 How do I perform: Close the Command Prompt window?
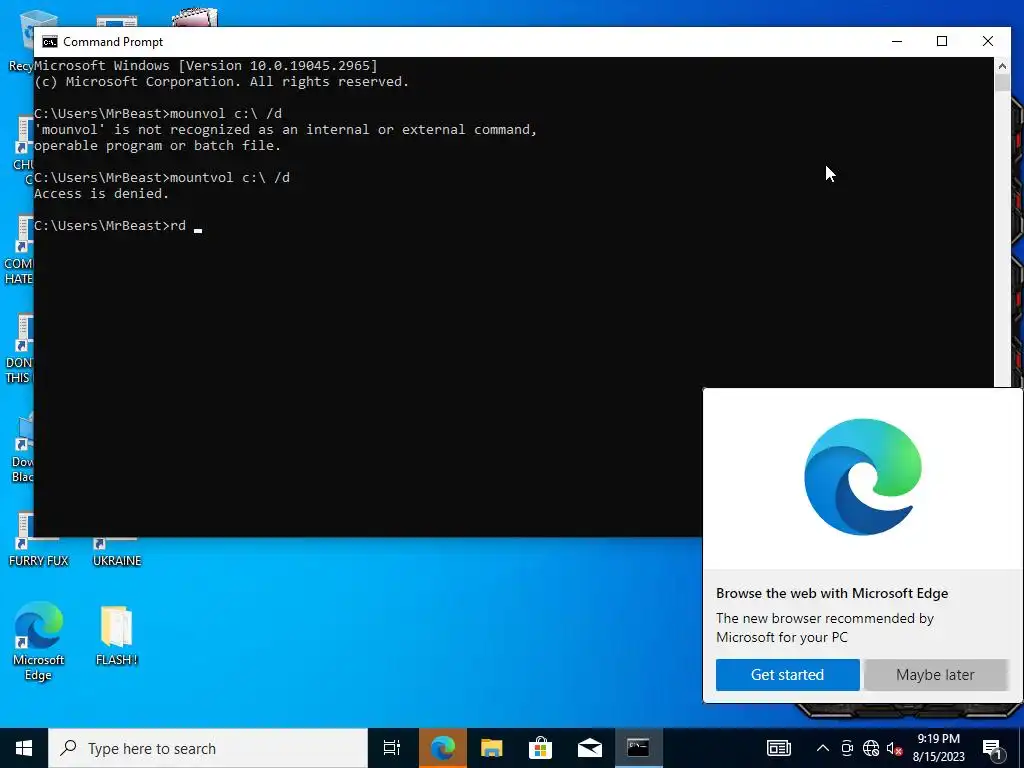pyautogui.click(x=987, y=41)
